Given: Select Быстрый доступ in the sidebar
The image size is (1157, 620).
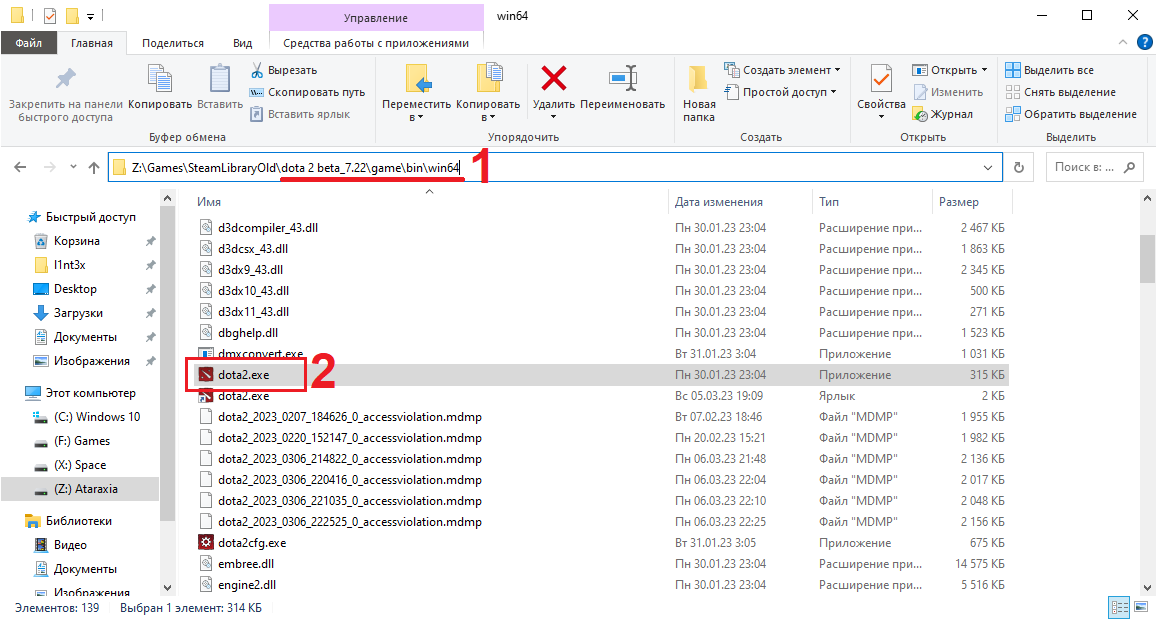Looking at the screenshot, I should coord(81,217).
